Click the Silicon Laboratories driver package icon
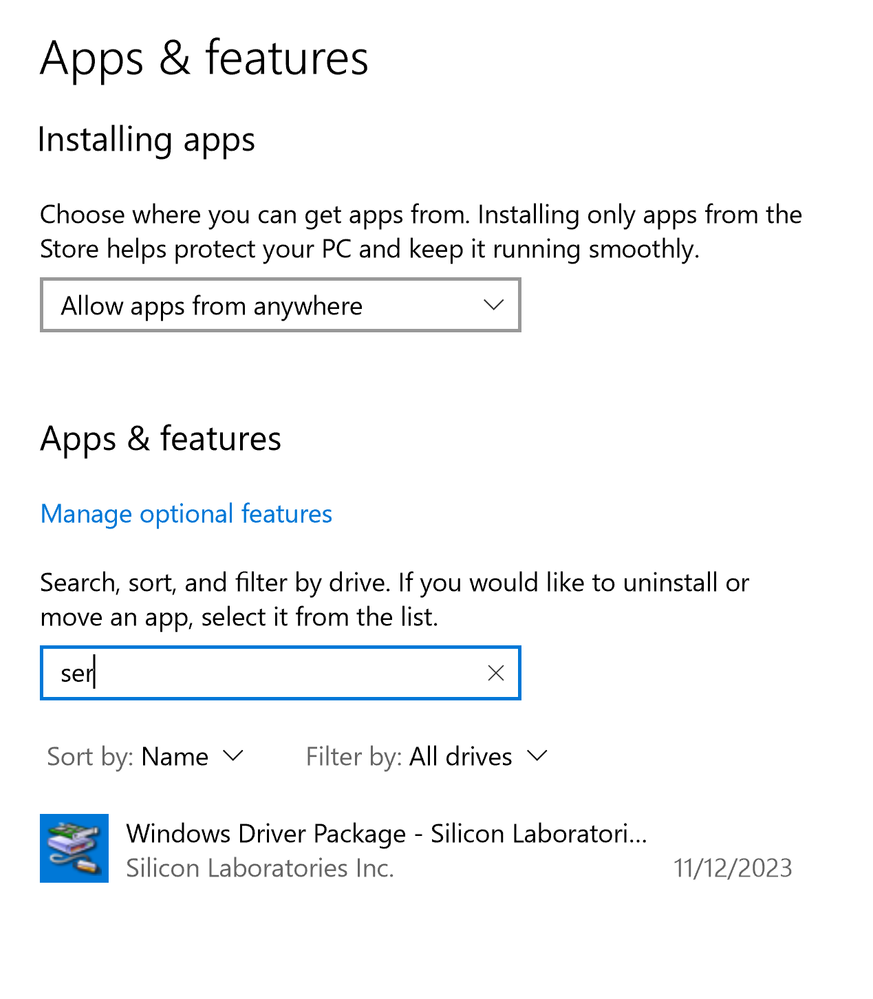 point(74,848)
